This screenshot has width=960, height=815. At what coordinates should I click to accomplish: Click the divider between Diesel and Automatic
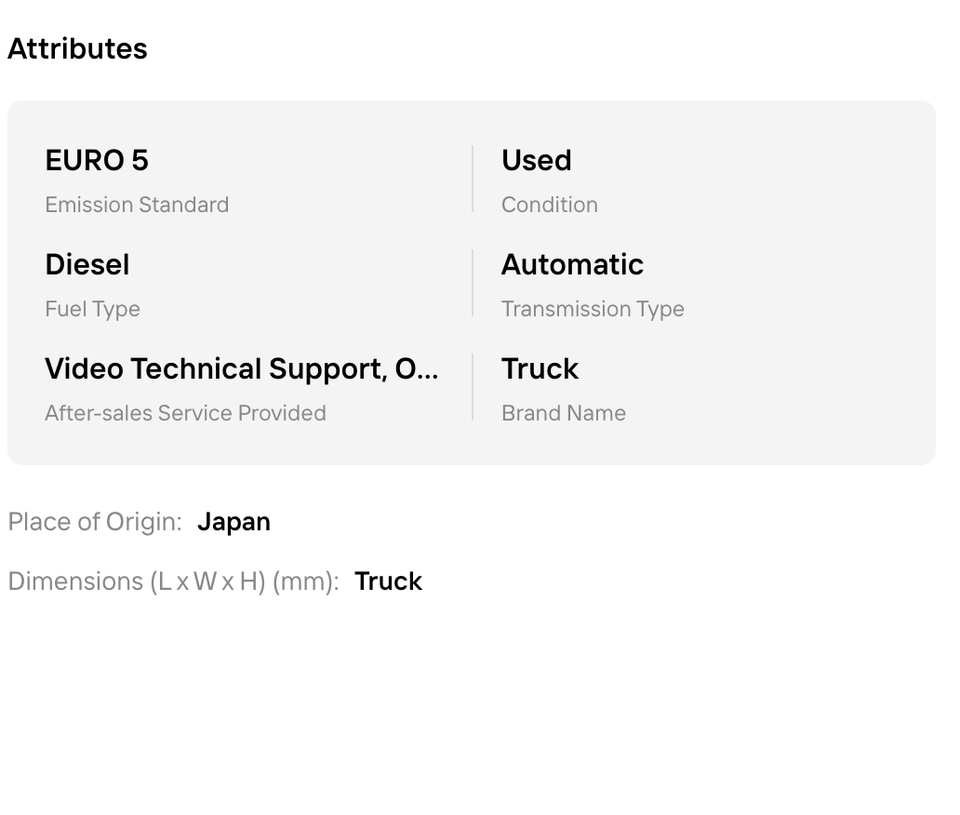473,283
